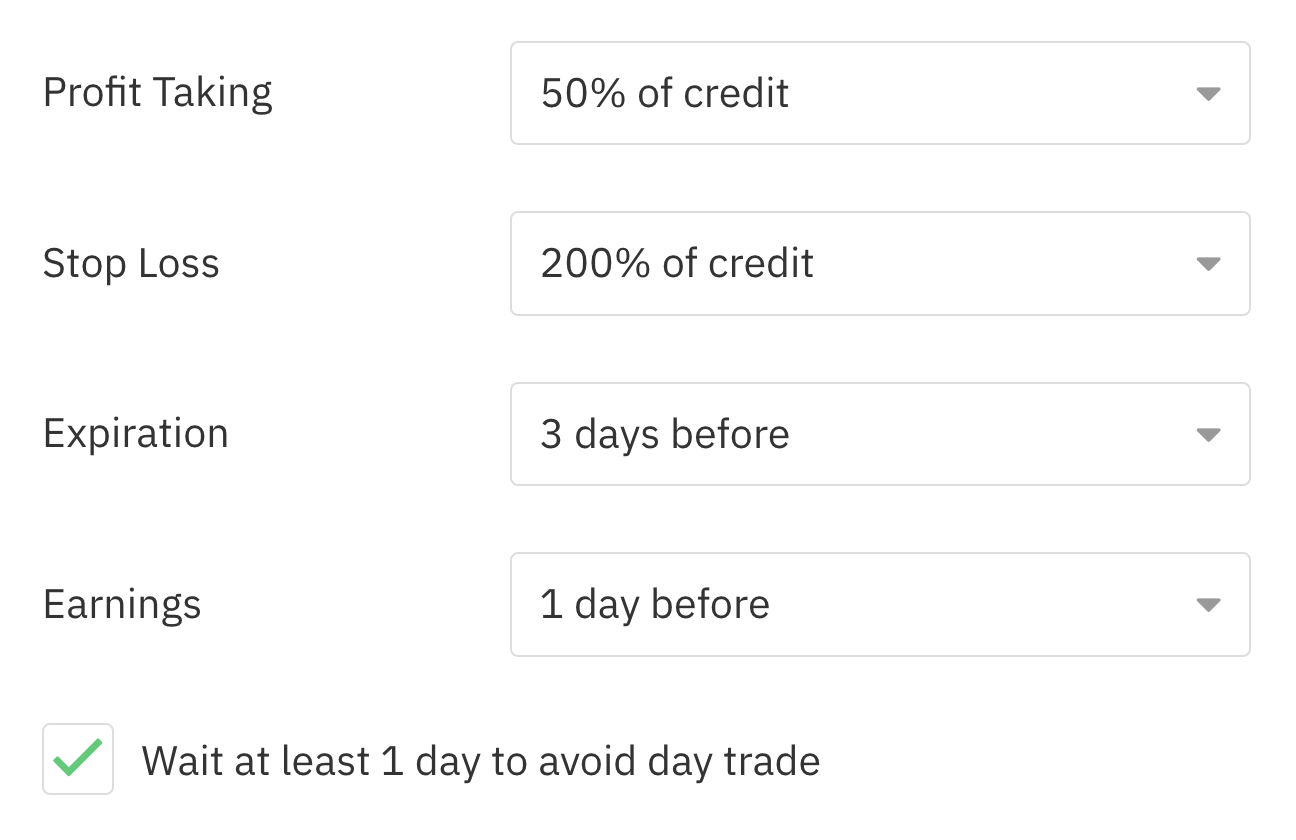Click the Expiration label
1296x840 pixels.
click(x=136, y=434)
